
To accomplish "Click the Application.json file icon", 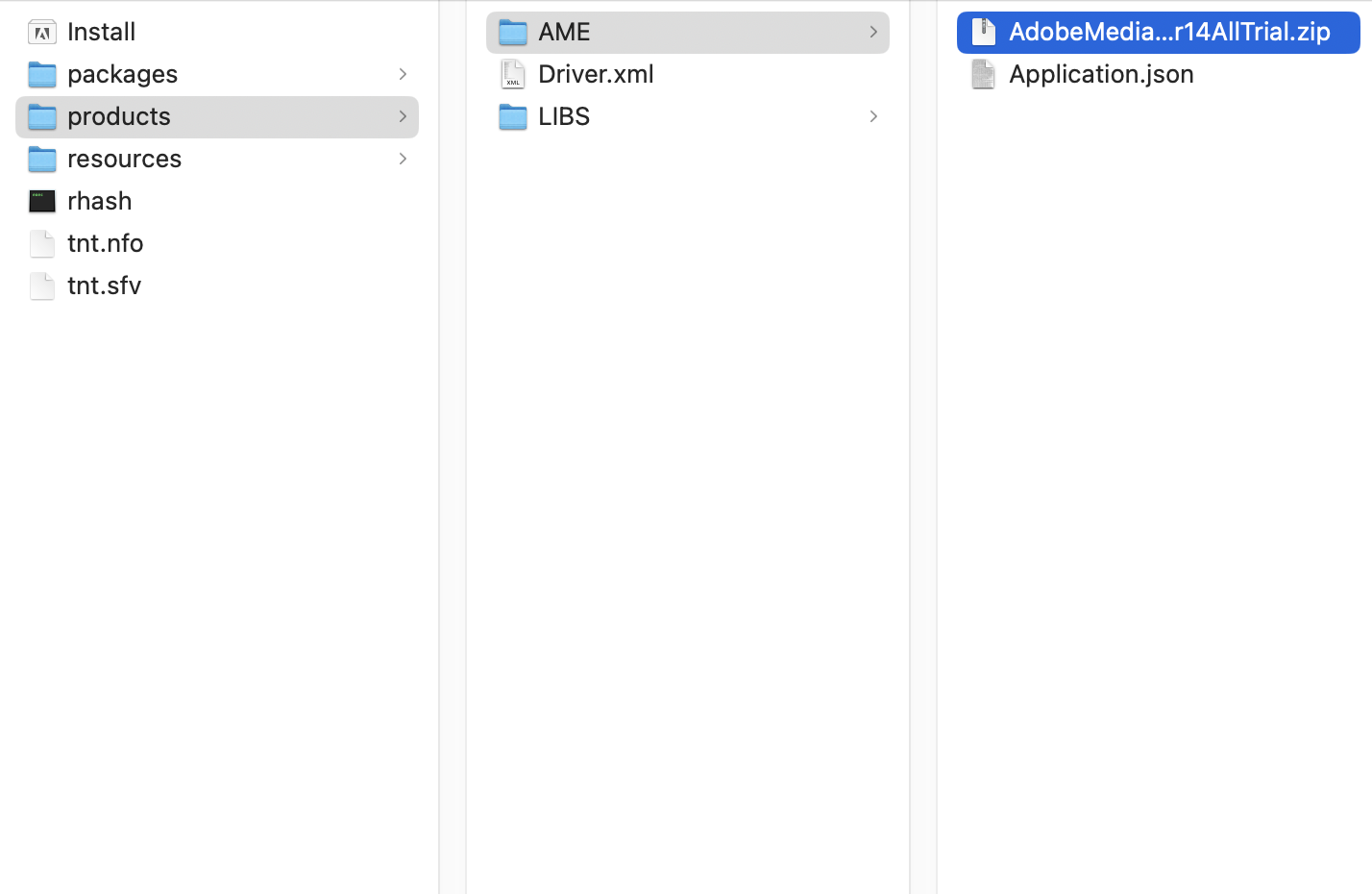I will tap(983, 75).
